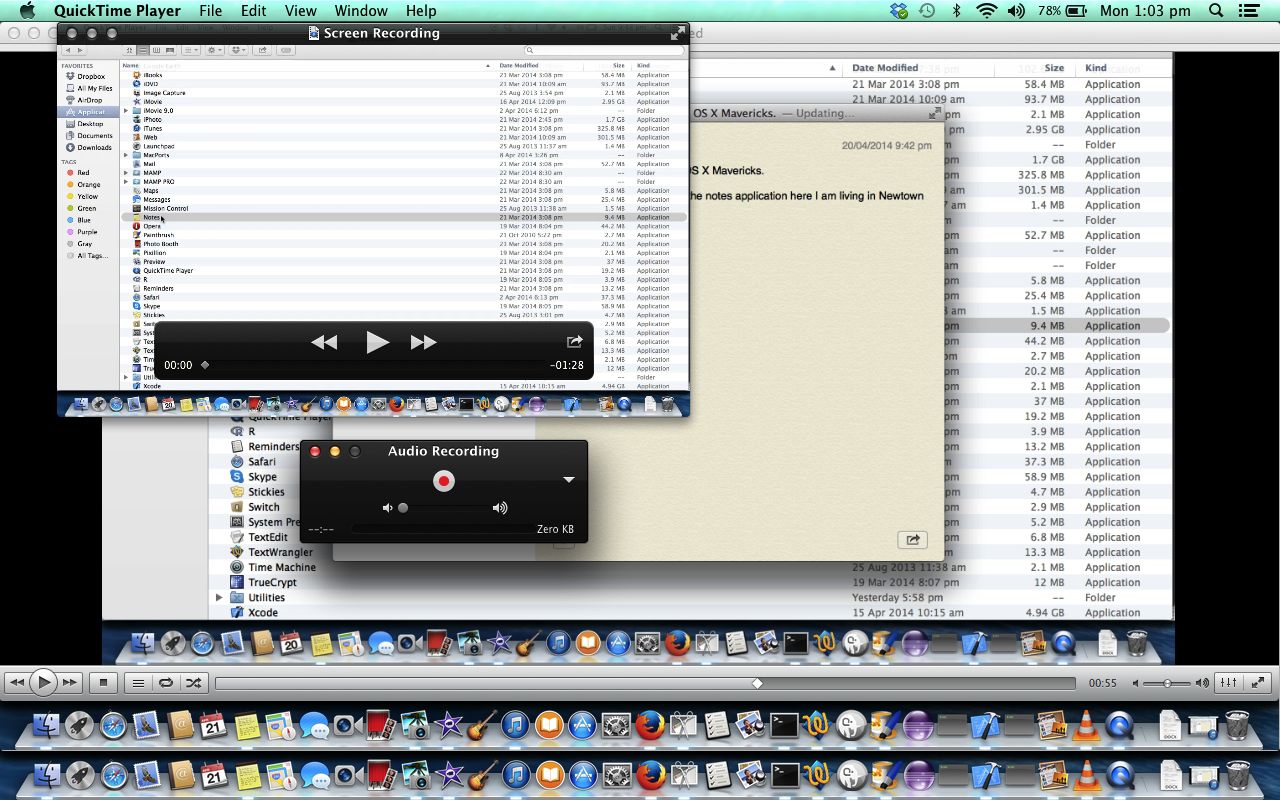Rewind in the Screen Recording overlay controls
This screenshot has width=1280, height=800.
point(323,342)
